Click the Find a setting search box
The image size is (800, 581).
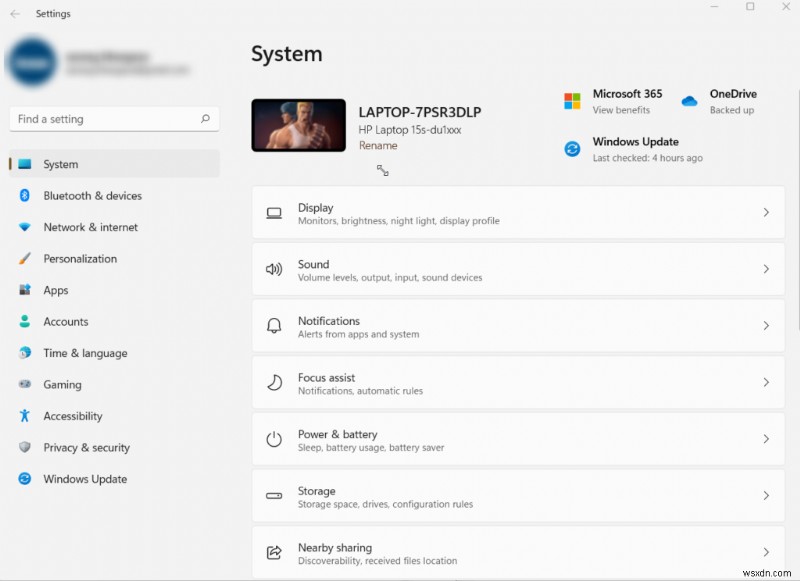coord(113,118)
